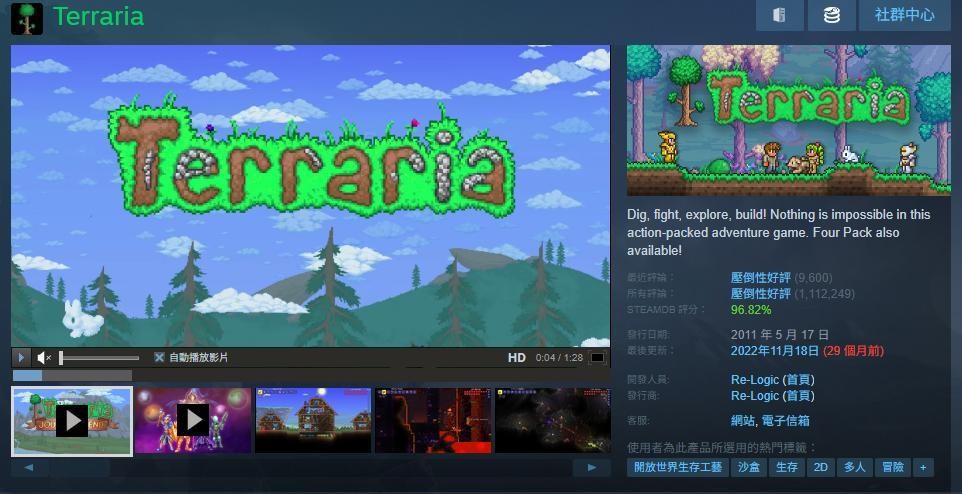
Task: Open the PC build info icon button
Action: coord(779,15)
